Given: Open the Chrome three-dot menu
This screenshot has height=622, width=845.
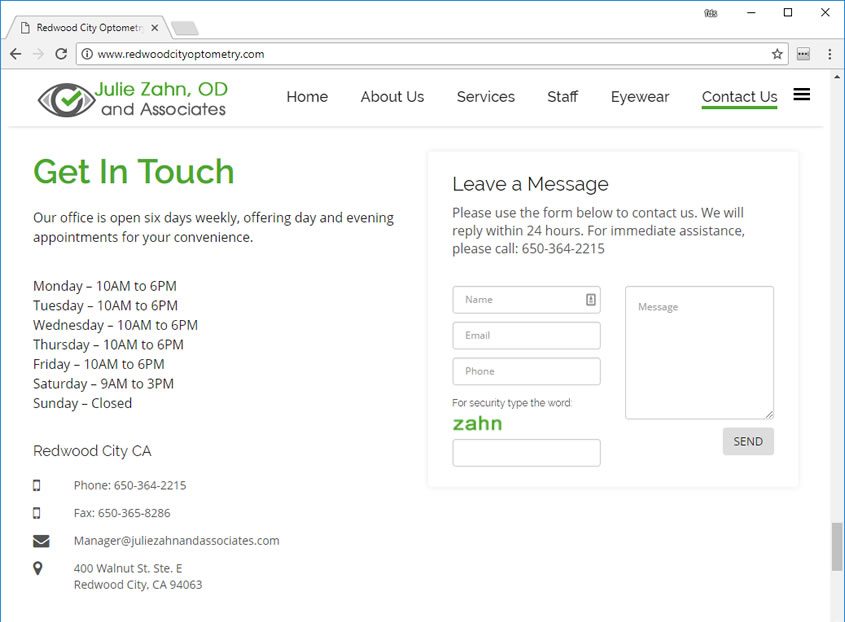Looking at the screenshot, I should coord(830,54).
